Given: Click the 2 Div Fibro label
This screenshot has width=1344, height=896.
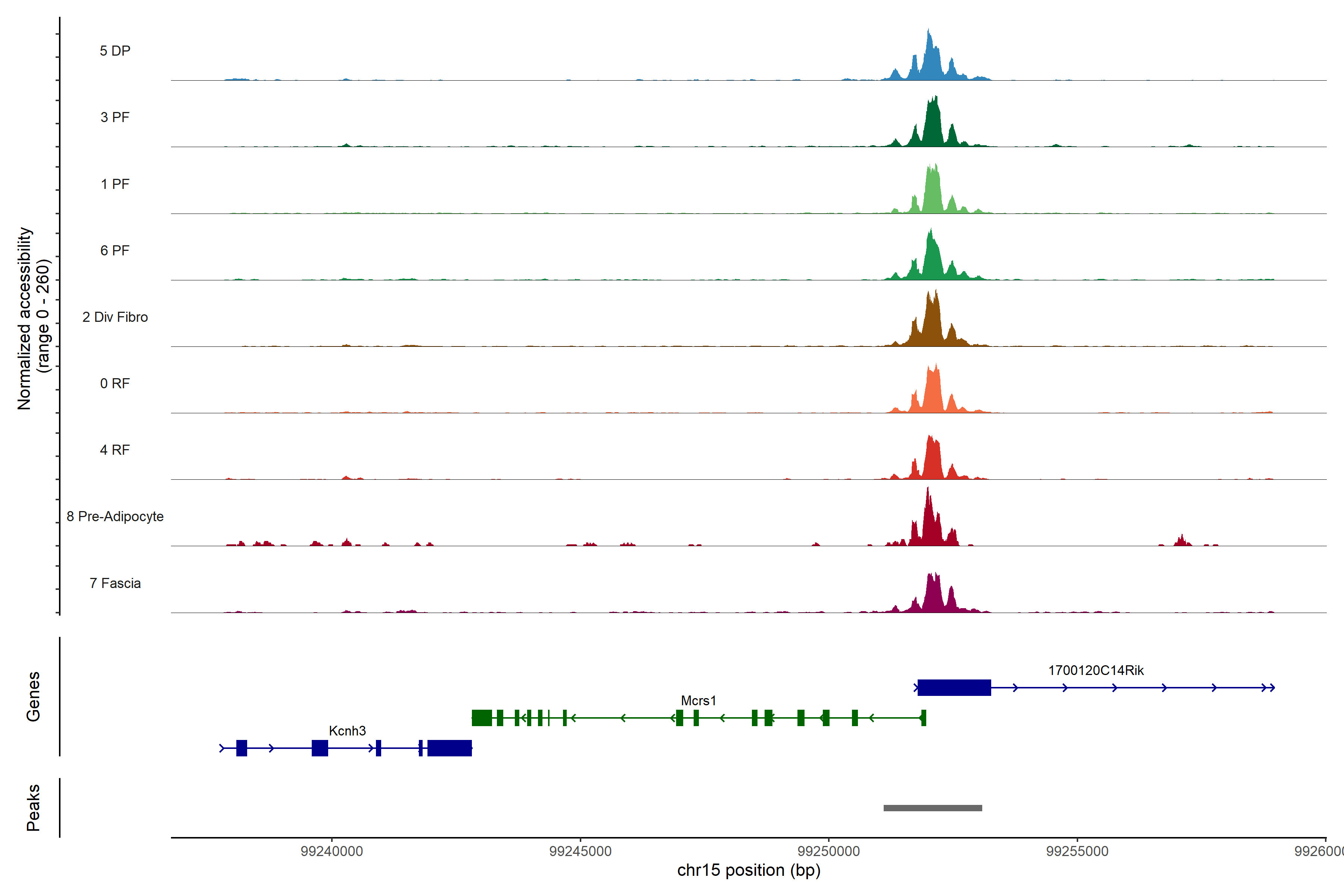Looking at the screenshot, I should (115, 317).
